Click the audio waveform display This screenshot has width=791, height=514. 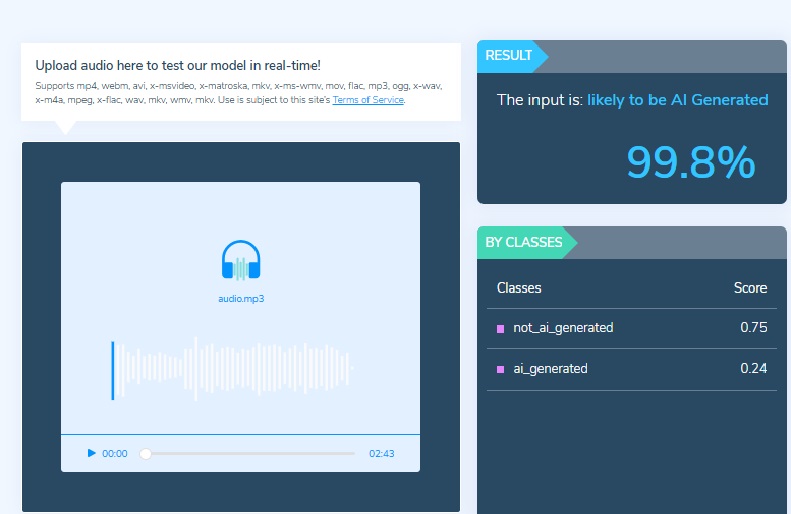pos(232,369)
